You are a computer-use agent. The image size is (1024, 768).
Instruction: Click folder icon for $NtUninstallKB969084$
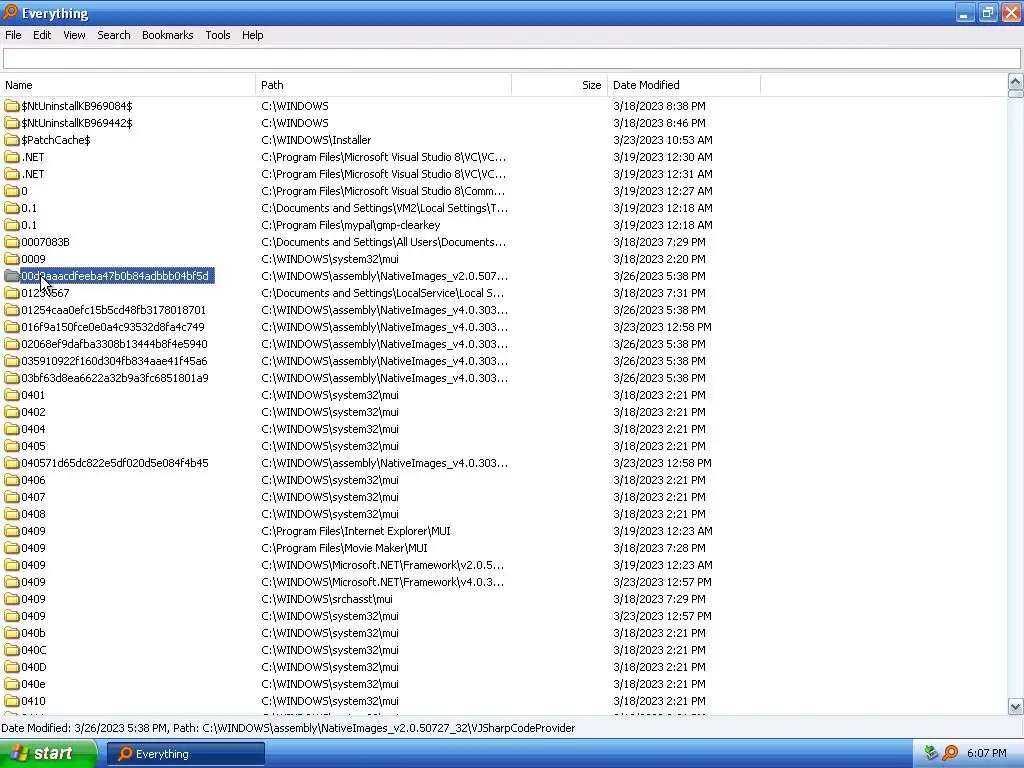click(x=12, y=106)
